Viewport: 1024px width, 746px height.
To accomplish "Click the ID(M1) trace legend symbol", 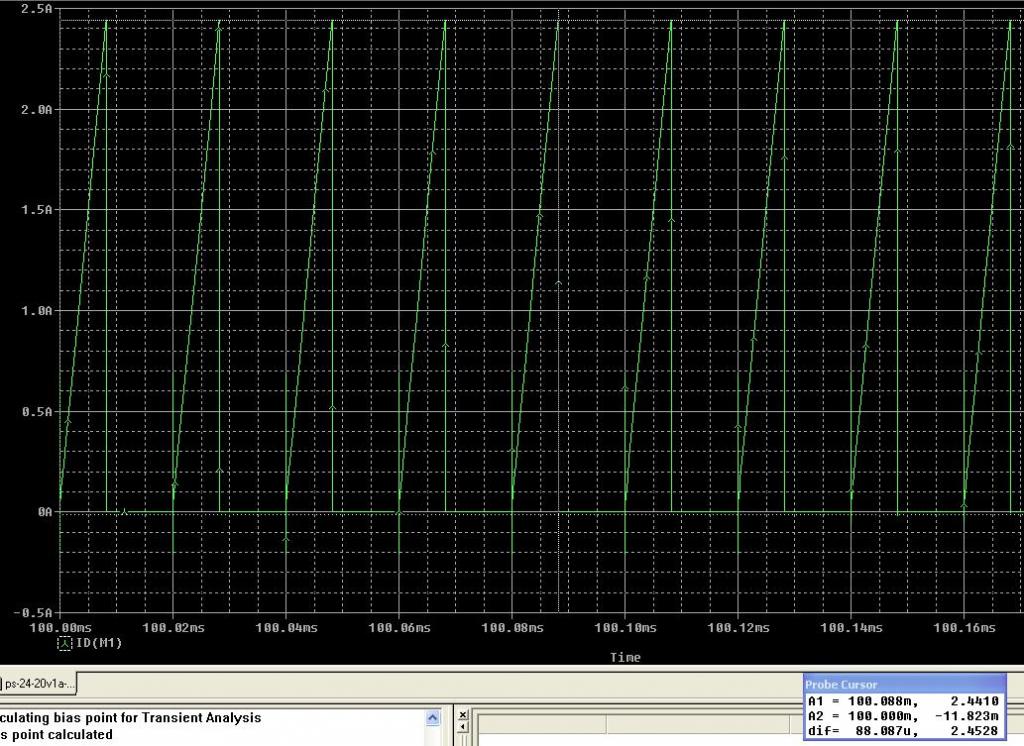I will (x=65, y=644).
